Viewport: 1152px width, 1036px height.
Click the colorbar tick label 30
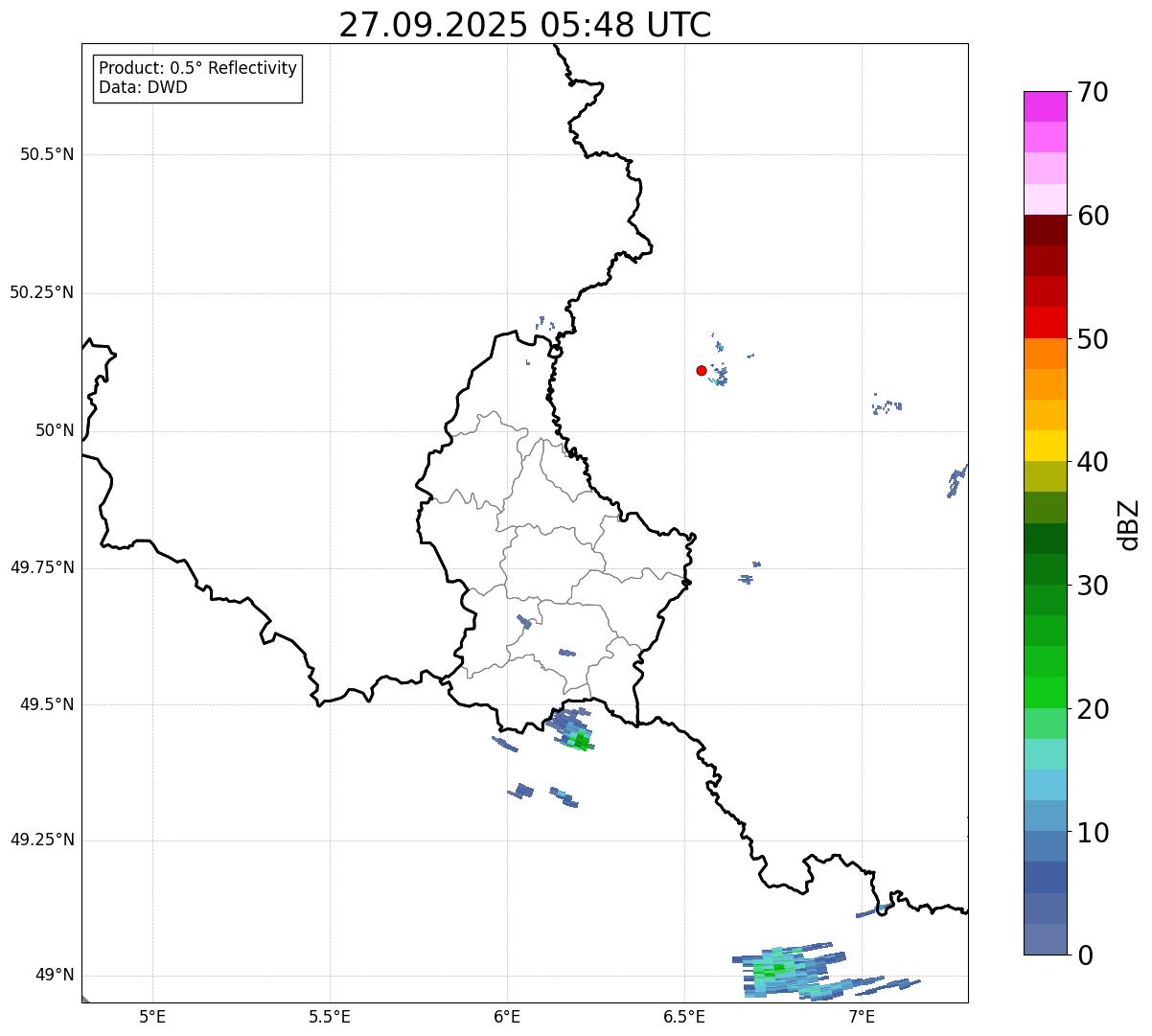[x=1093, y=587]
